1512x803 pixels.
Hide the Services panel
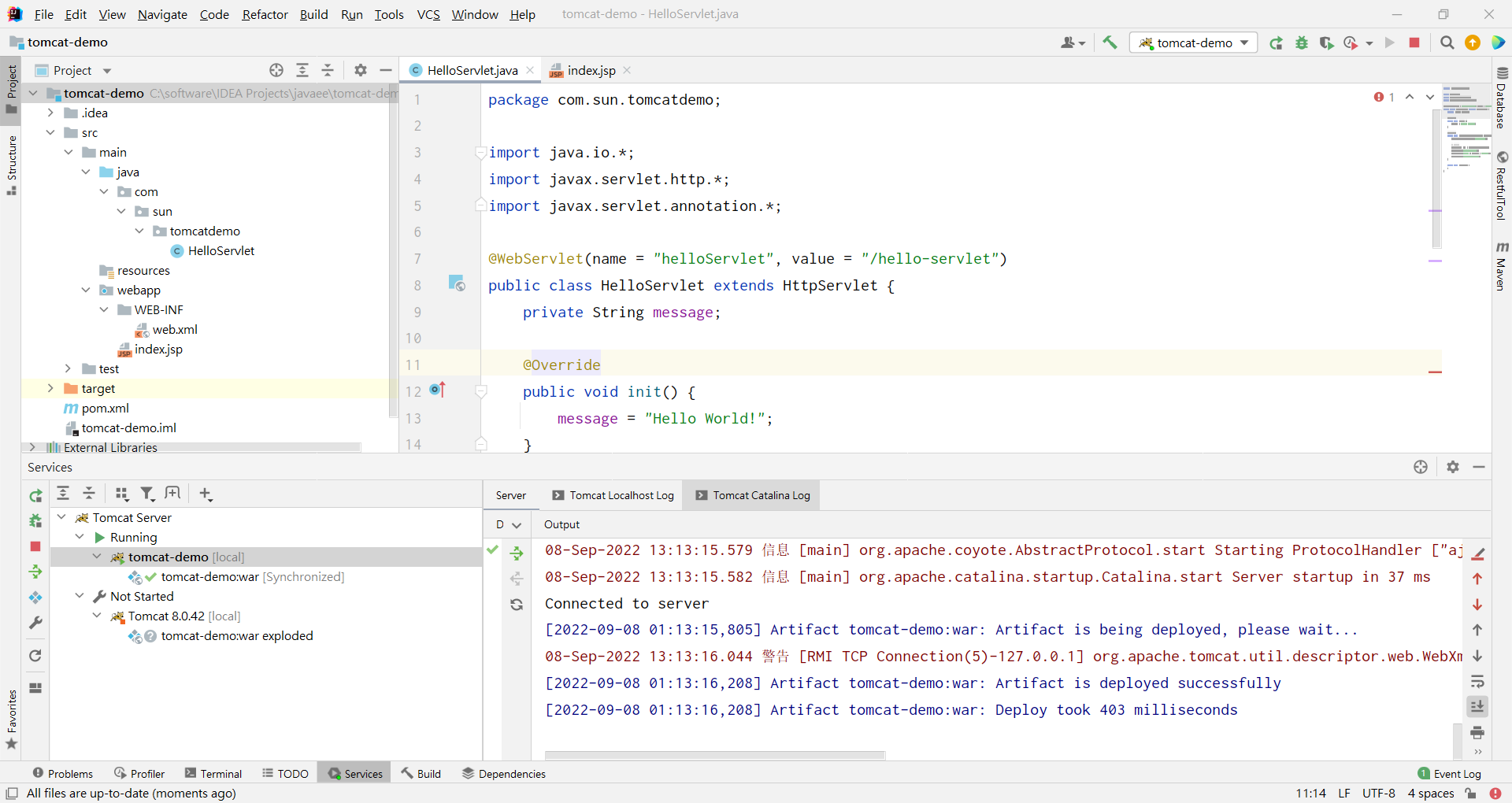[1479, 467]
